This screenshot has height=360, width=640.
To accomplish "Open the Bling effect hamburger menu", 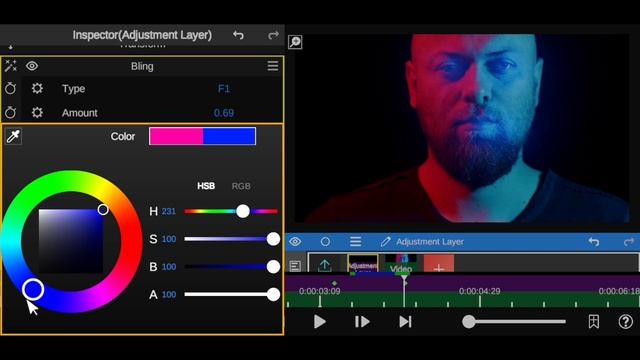I will (x=273, y=66).
